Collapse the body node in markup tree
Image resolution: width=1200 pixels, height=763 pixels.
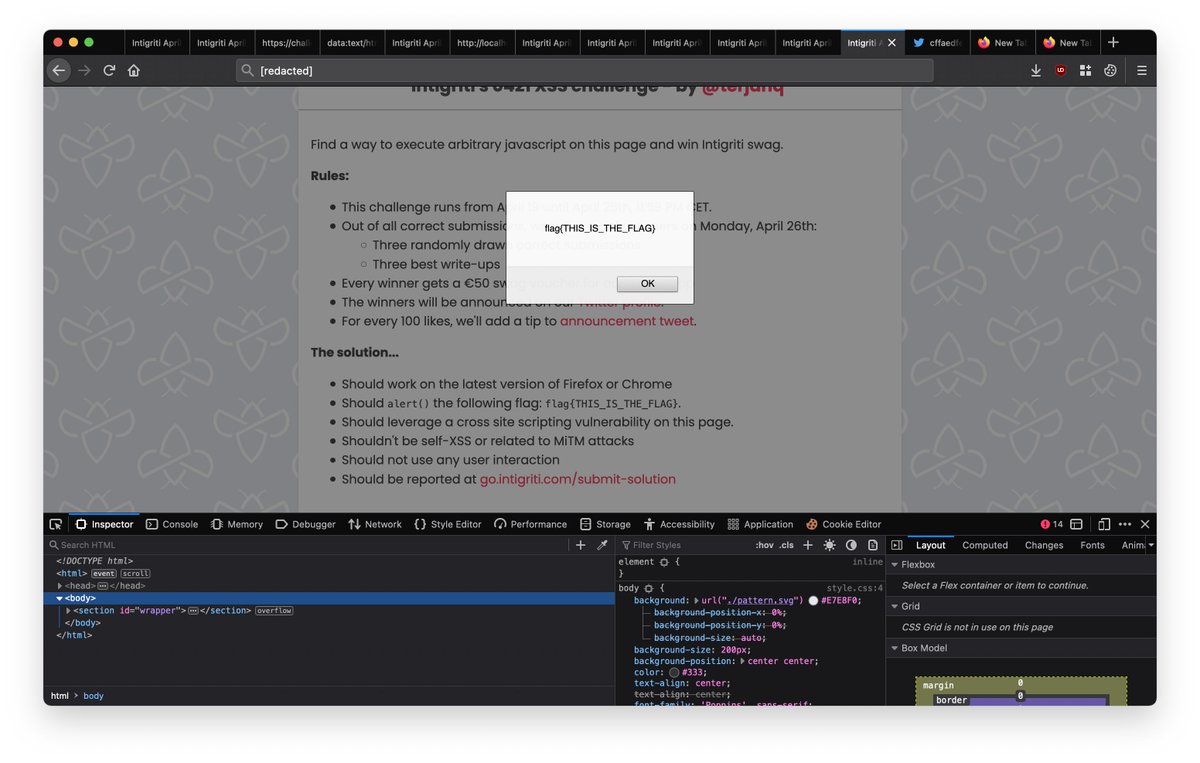pyautogui.click(x=60, y=598)
